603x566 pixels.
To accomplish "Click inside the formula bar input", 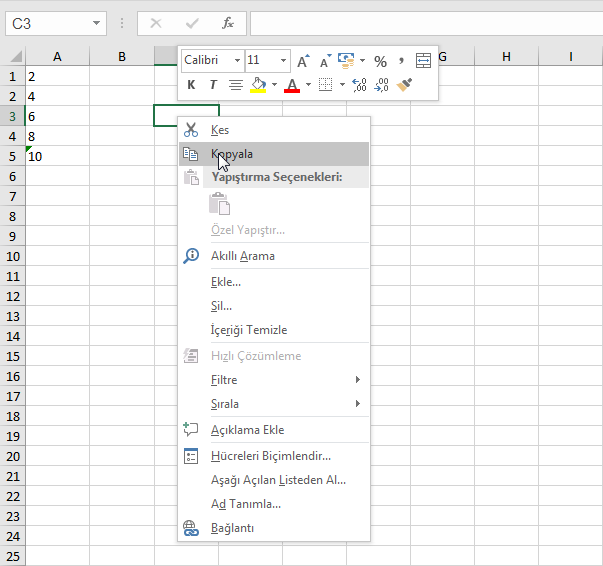I will point(426,24).
